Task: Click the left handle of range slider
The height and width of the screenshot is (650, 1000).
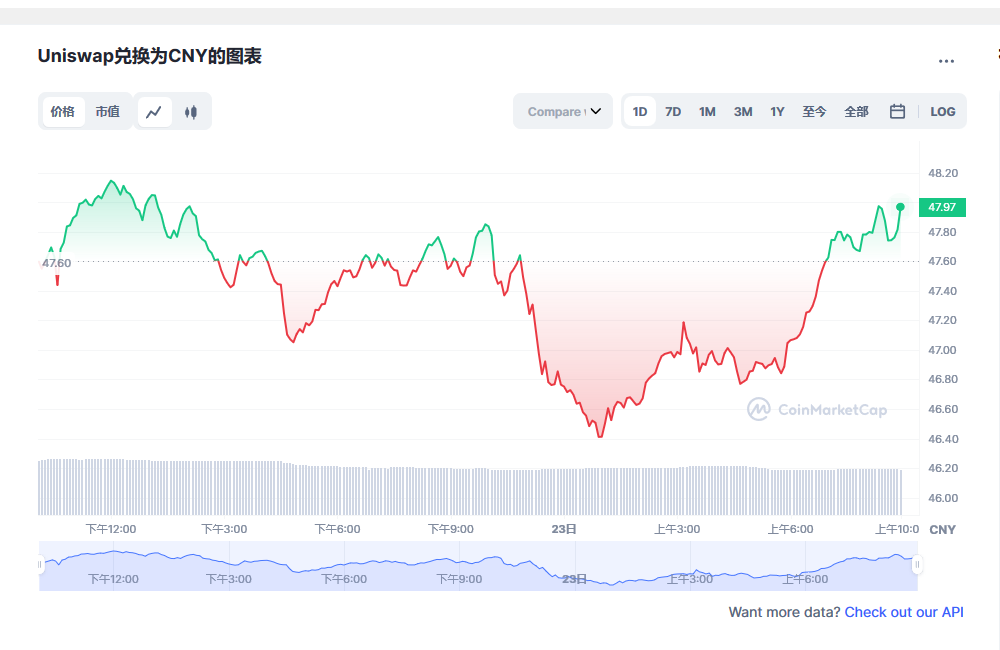Action: coord(40,565)
